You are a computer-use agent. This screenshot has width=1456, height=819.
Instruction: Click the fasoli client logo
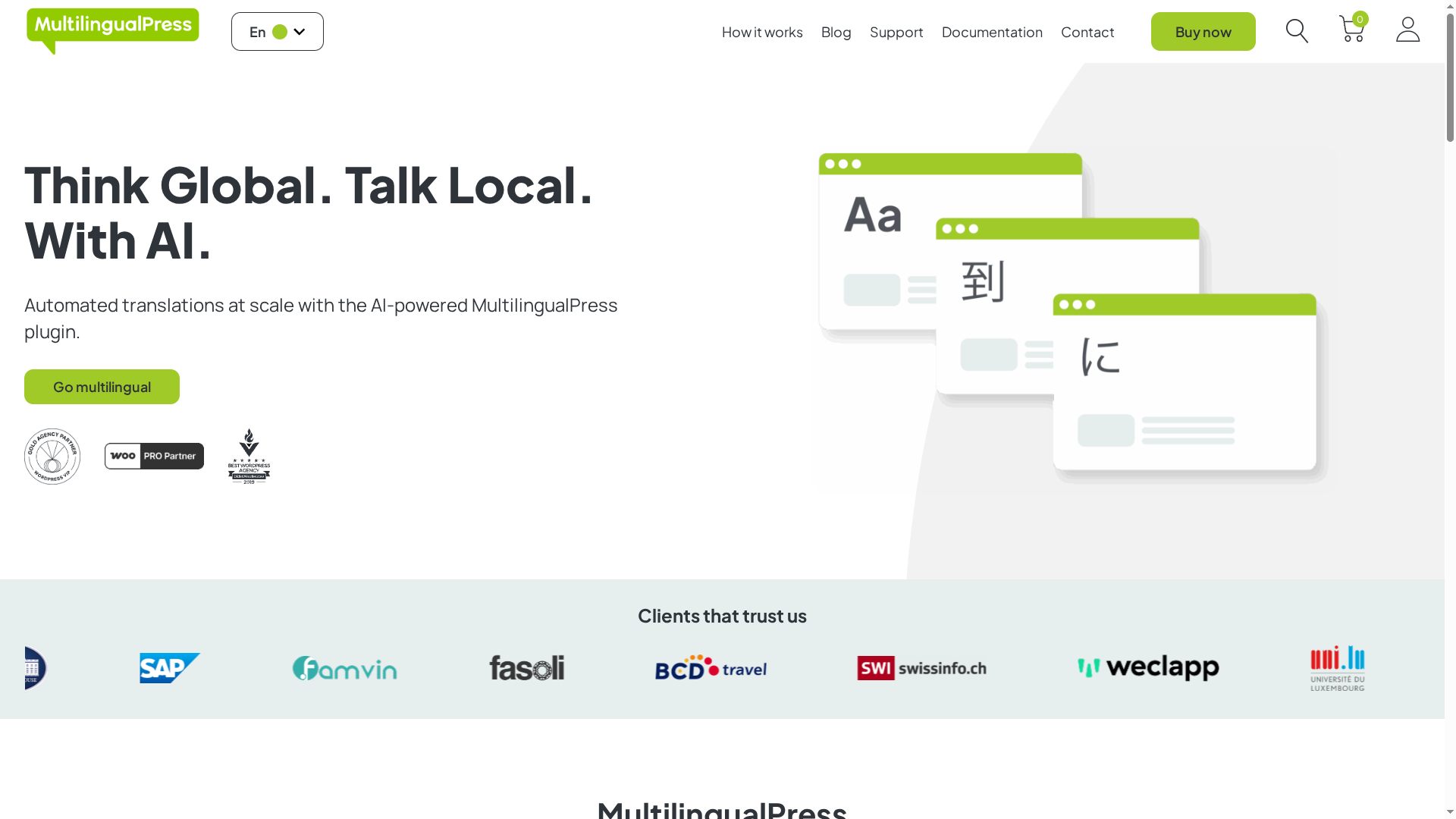(x=526, y=668)
